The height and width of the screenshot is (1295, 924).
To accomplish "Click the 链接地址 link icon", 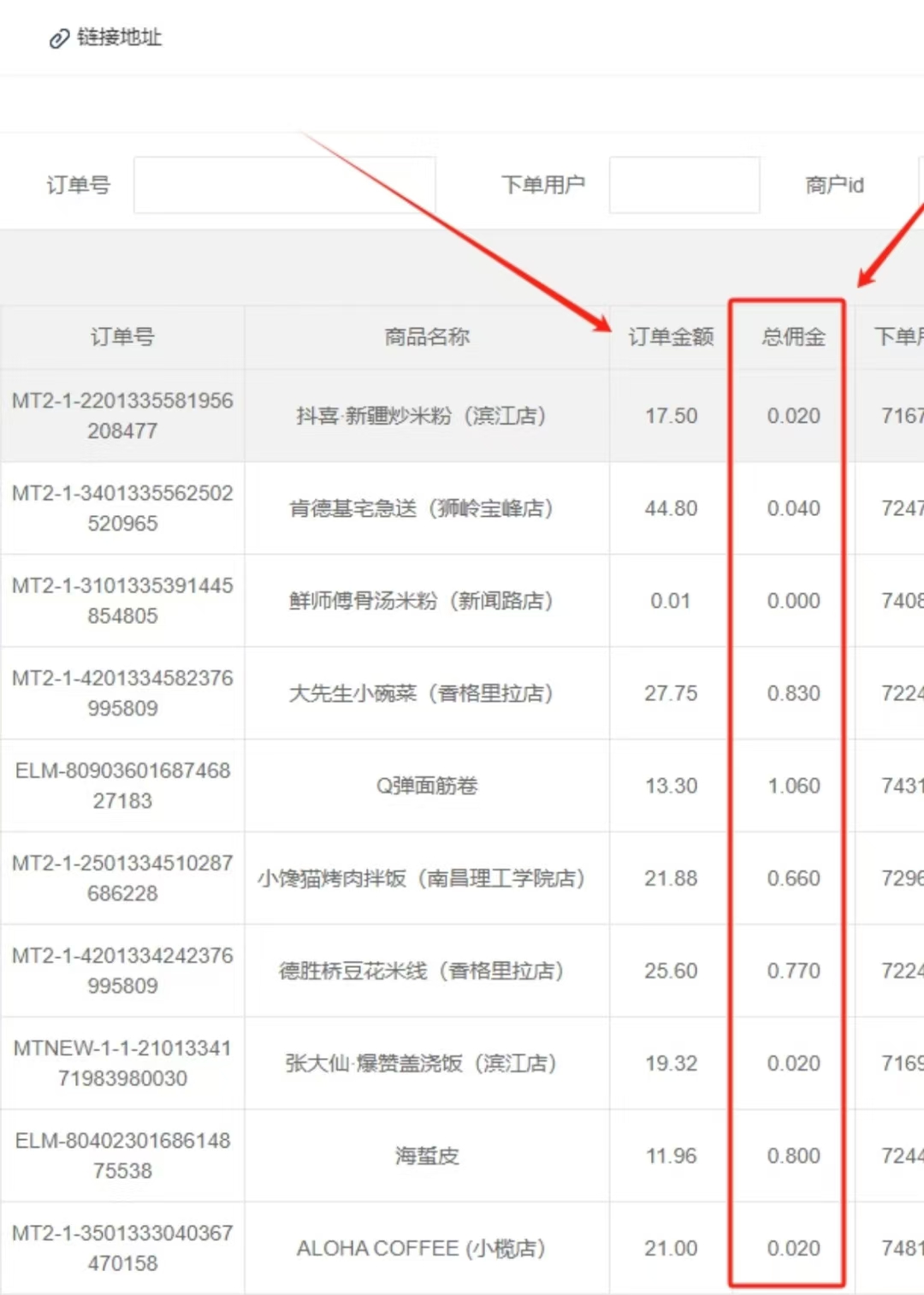I will (x=58, y=39).
